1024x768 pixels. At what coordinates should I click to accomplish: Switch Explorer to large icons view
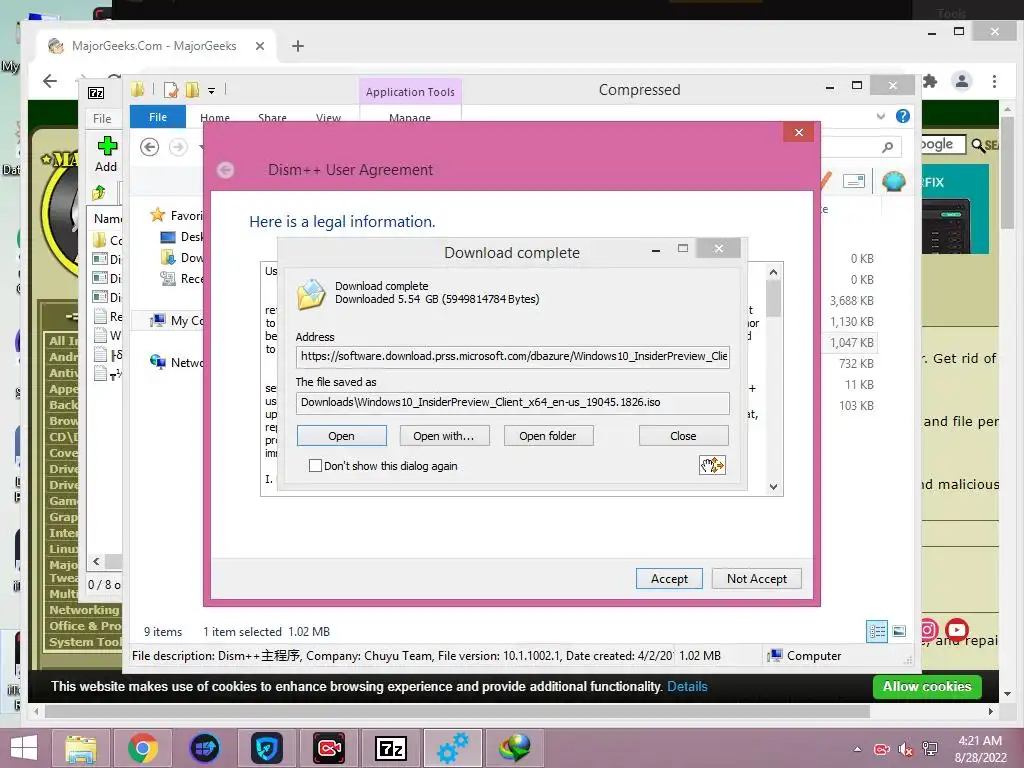[x=899, y=631]
